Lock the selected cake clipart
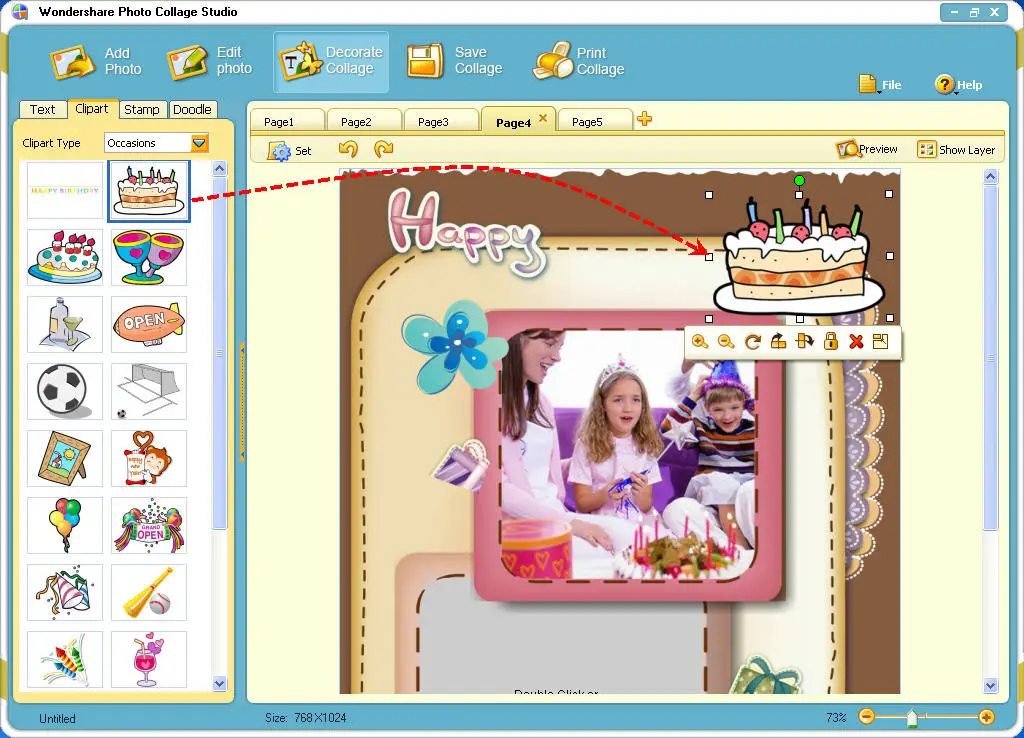This screenshot has width=1024, height=738. (831, 342)
